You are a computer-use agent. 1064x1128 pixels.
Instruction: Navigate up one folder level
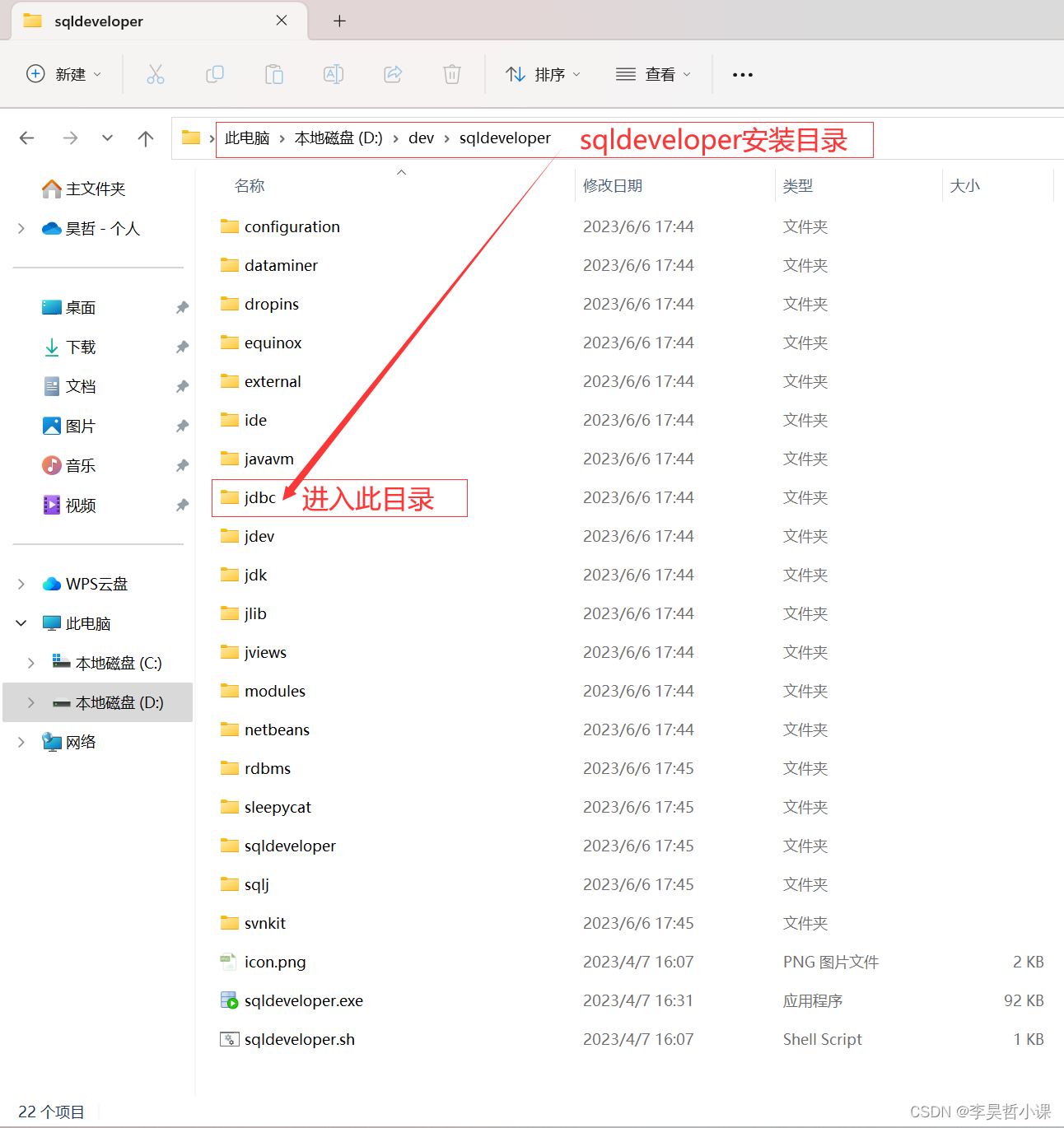tap(146, 138)
